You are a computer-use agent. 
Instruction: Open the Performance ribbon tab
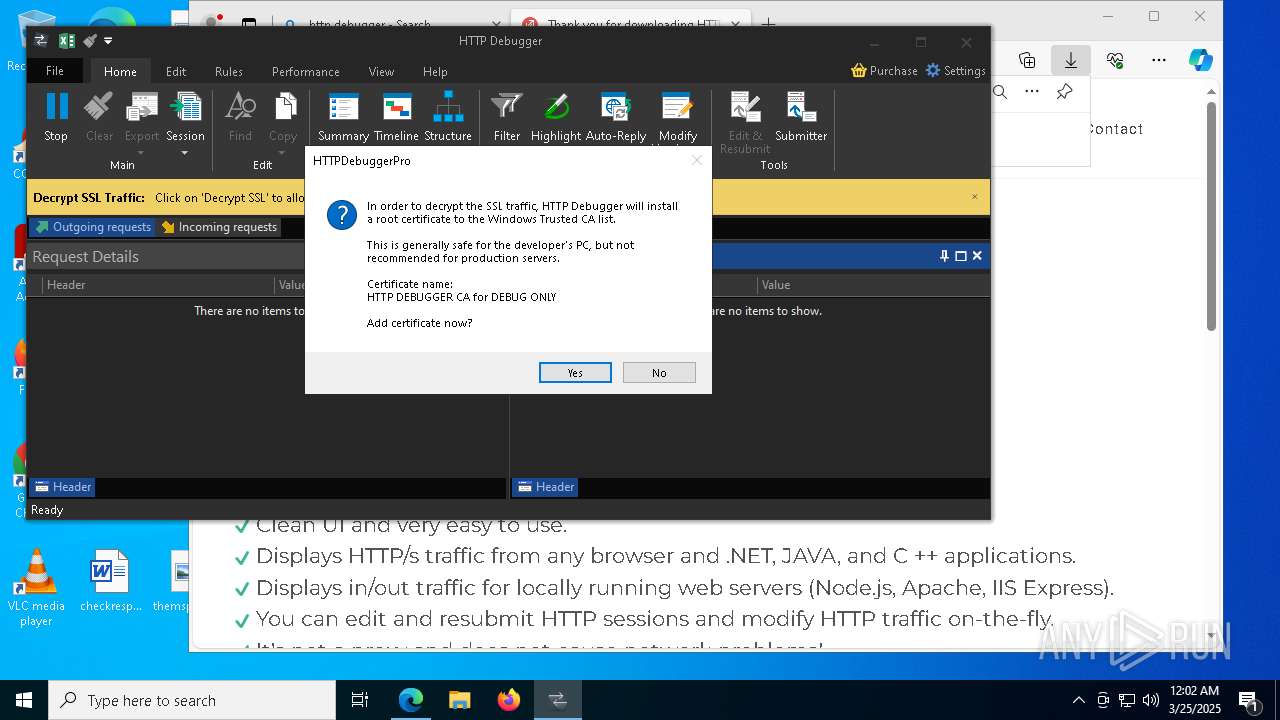(x=305, y=71)
